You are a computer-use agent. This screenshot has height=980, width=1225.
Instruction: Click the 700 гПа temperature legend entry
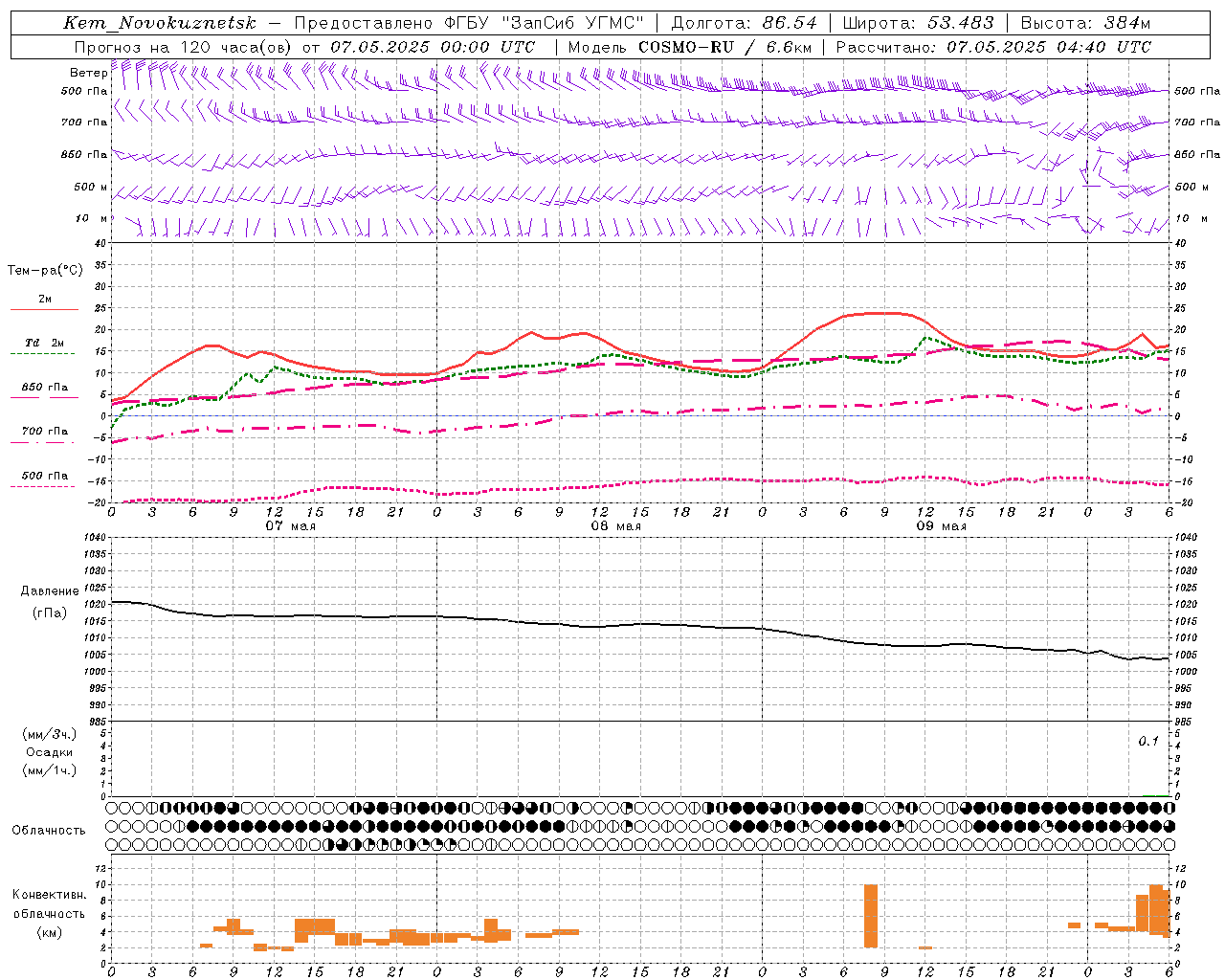(x=45, y=432)
